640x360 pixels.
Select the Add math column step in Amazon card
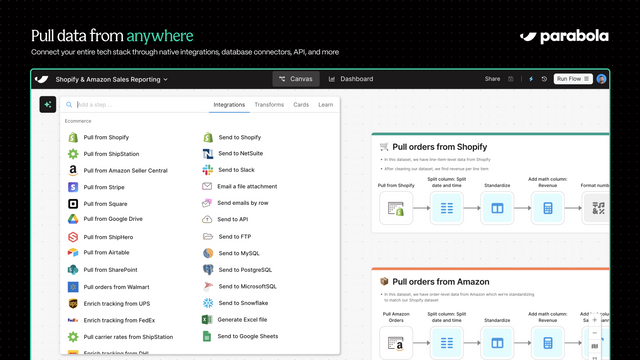tap(548, 343)
